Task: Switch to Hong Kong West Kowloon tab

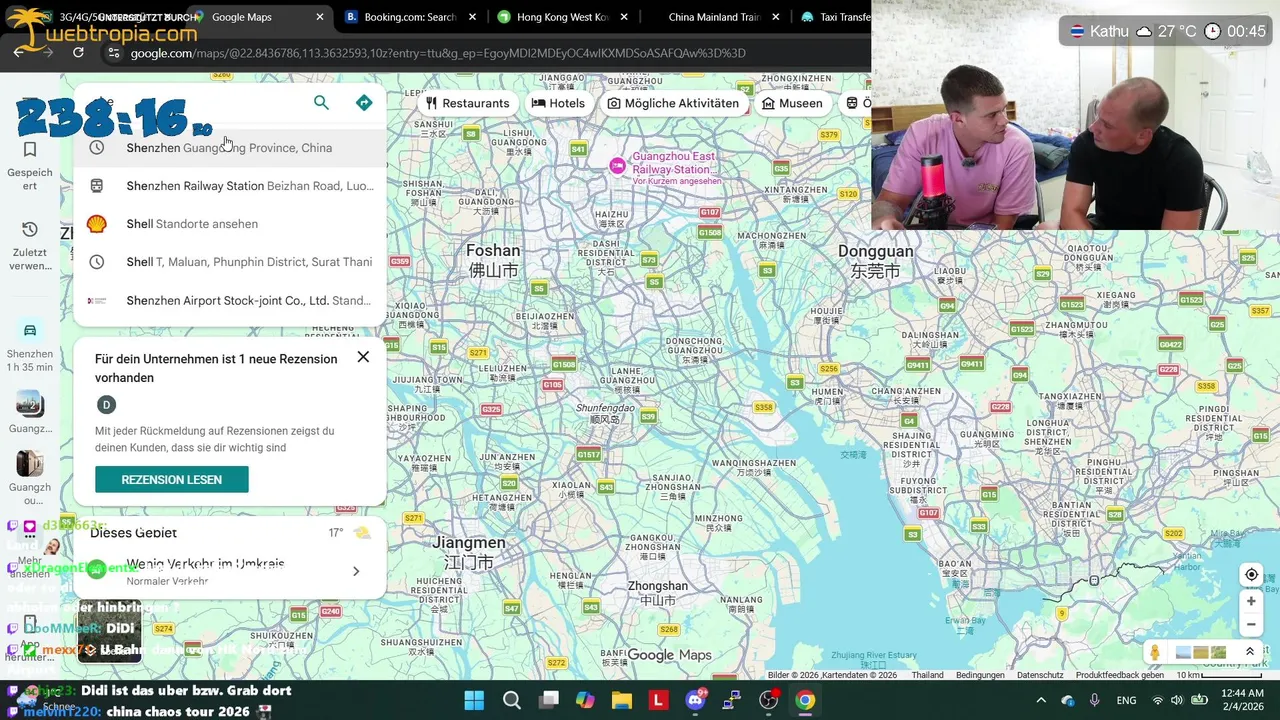Action: [563, 17]
